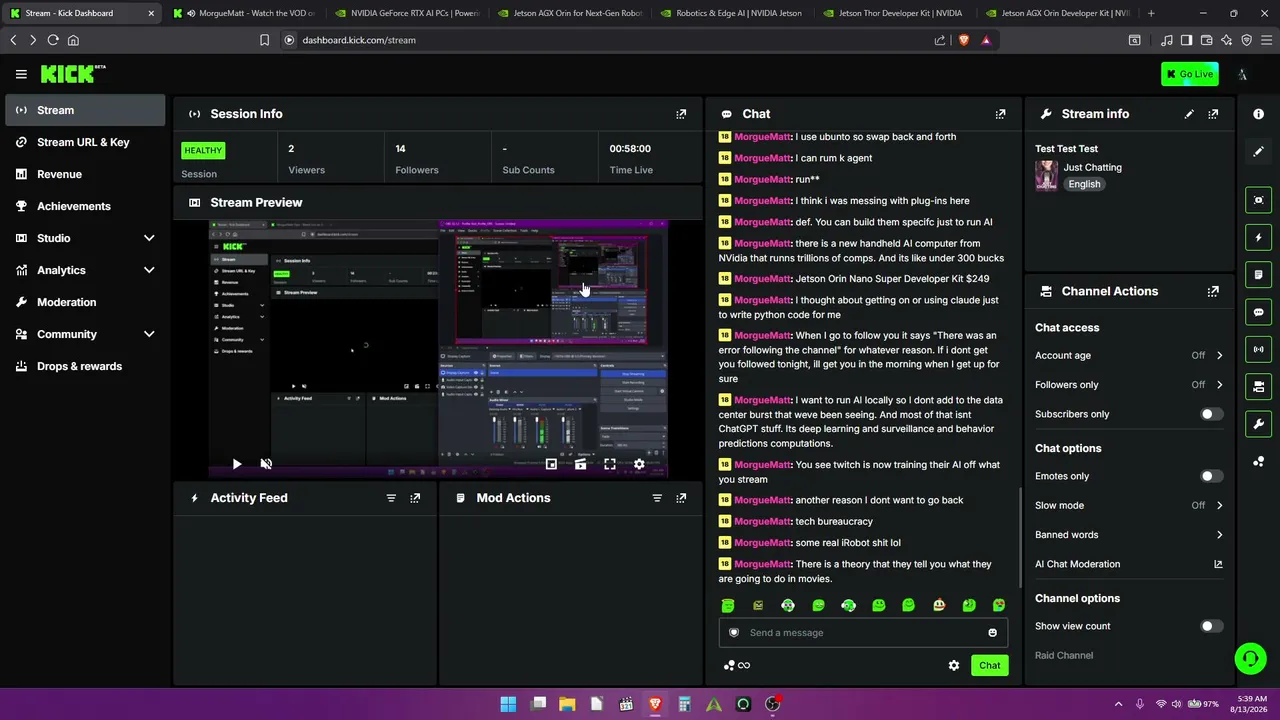Image resolution: width=1280 pixels, height=720 pixels.
Task: Select Stream in the sidebar
Action: pyautogui.click(x=85, y=110)
